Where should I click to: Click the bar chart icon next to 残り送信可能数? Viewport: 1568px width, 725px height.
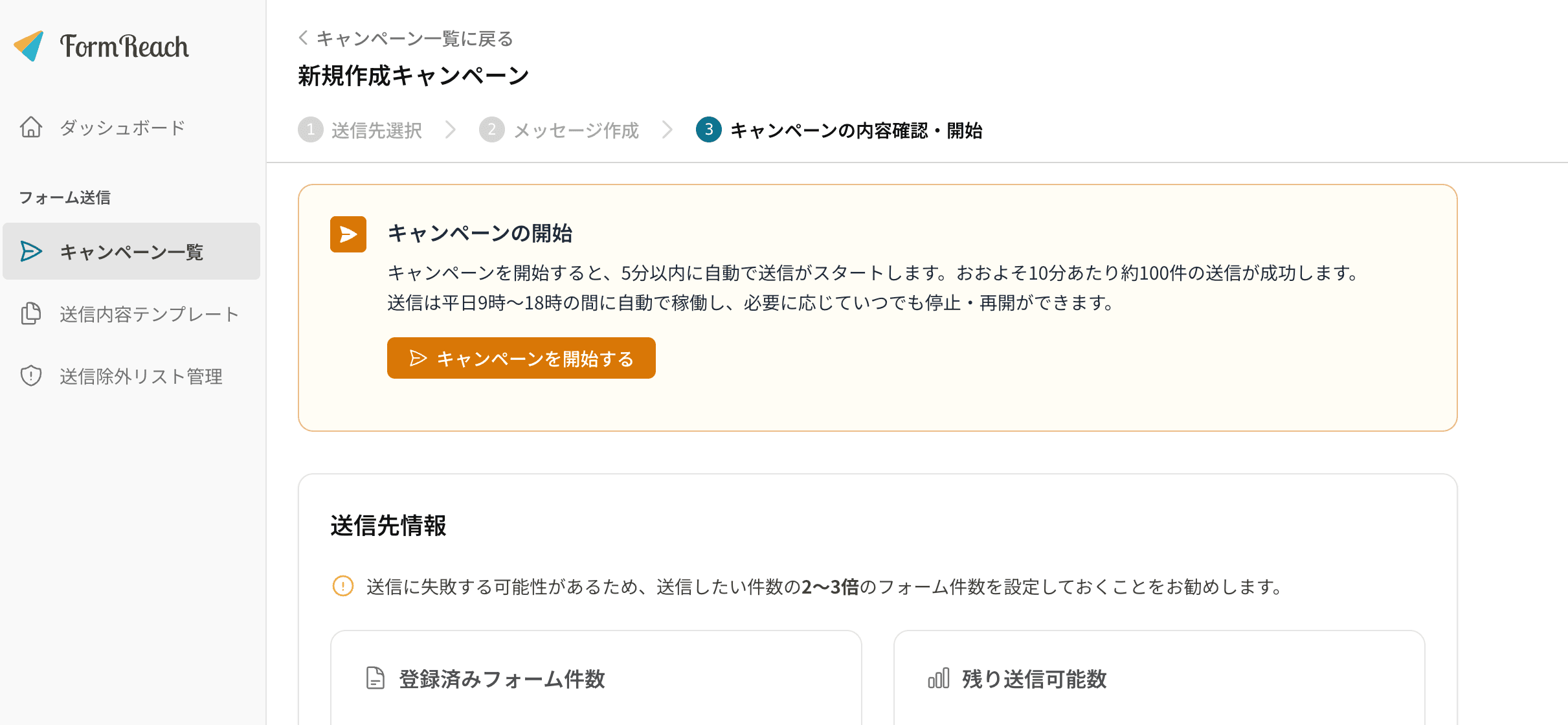937,680
